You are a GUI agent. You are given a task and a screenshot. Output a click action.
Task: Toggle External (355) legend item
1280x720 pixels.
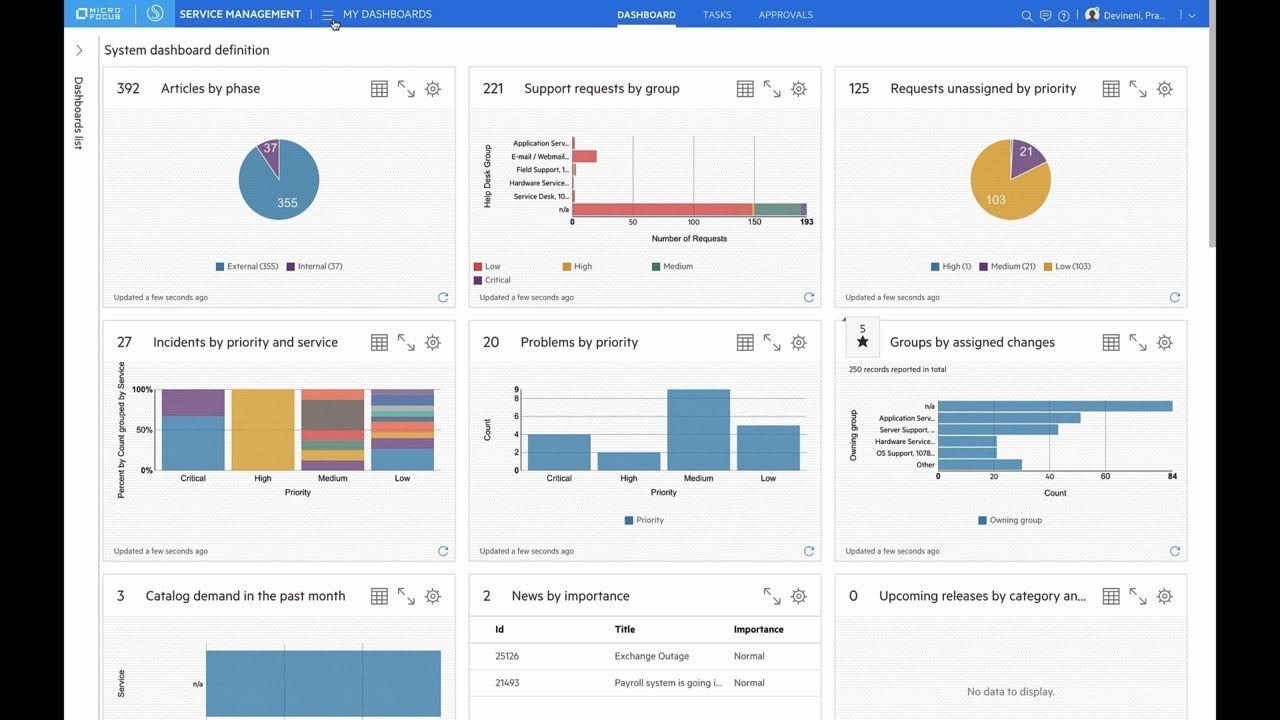(247, 267)
